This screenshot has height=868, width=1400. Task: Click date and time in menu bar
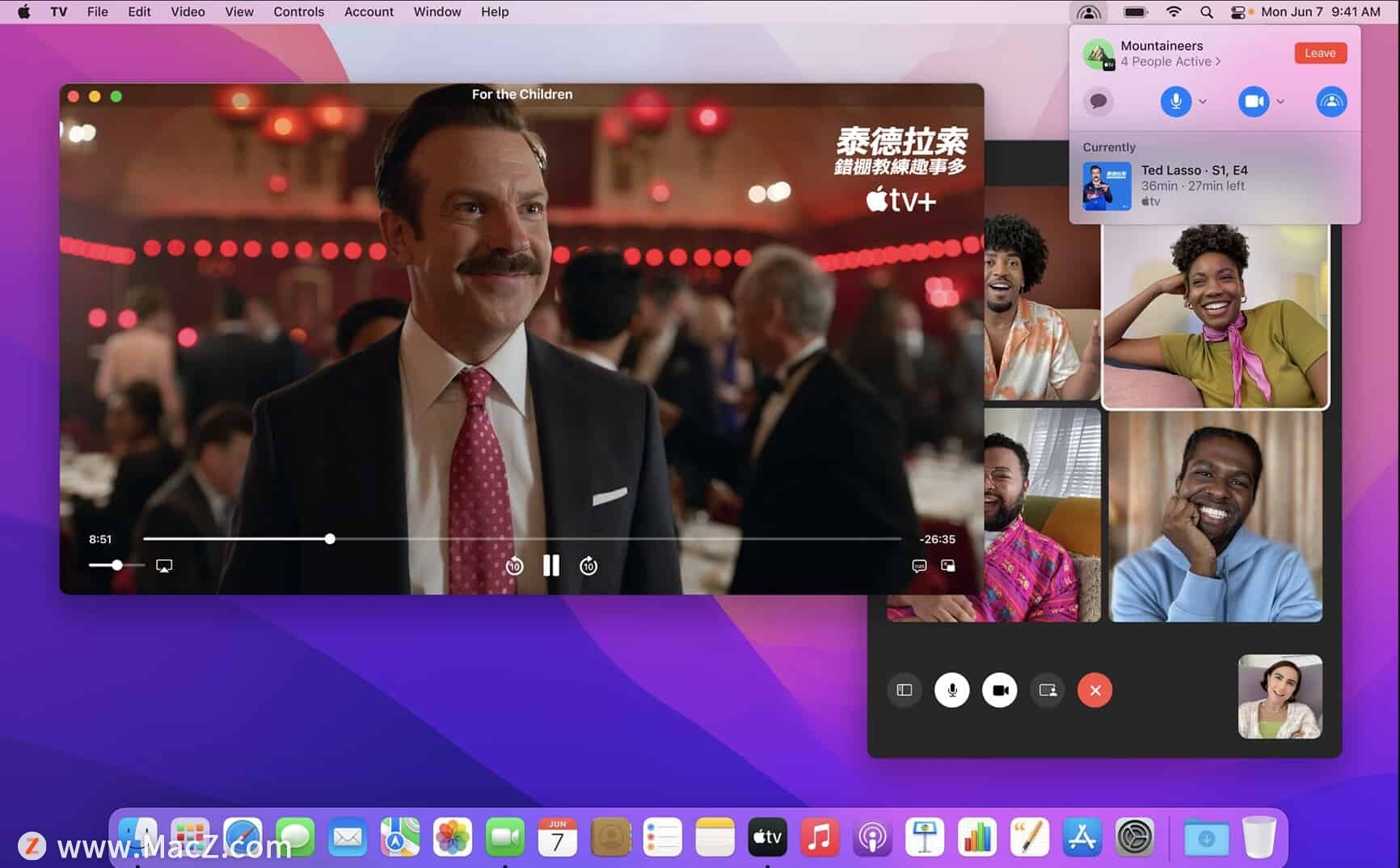[1321, 12]
